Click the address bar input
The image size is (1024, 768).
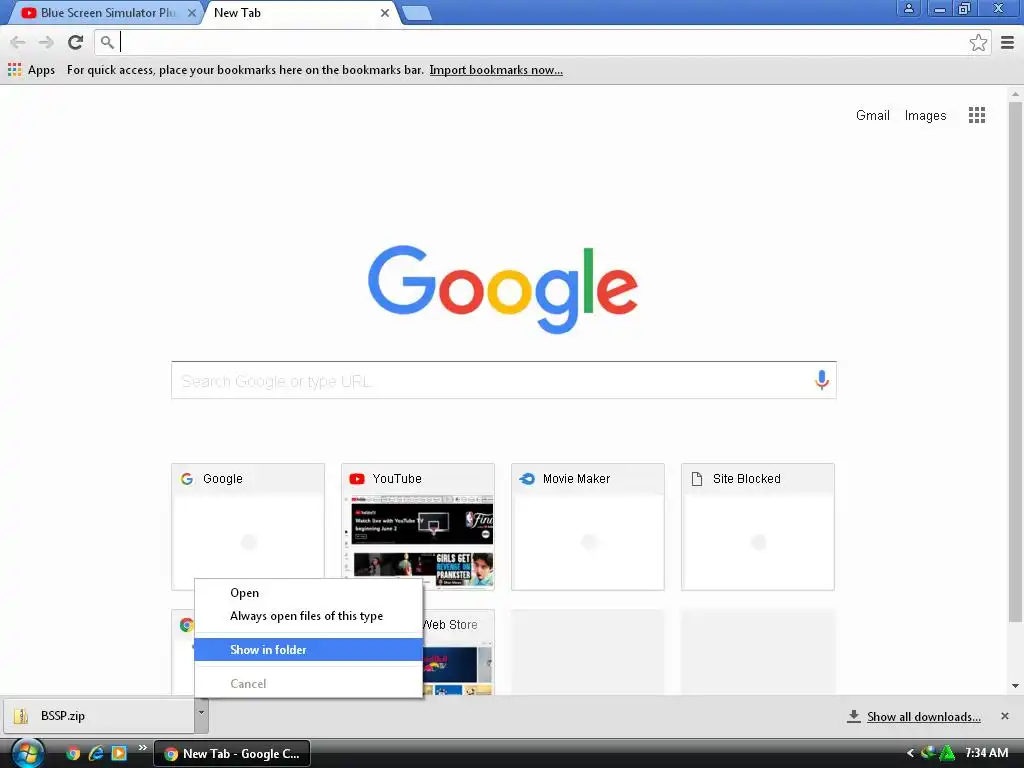coord(542,42)
